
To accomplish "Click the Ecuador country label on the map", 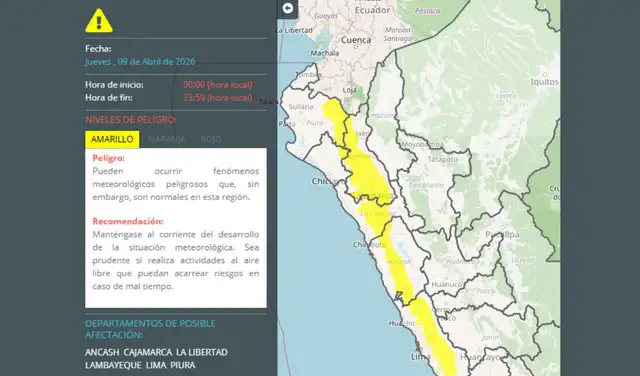I will click(372, 11).
